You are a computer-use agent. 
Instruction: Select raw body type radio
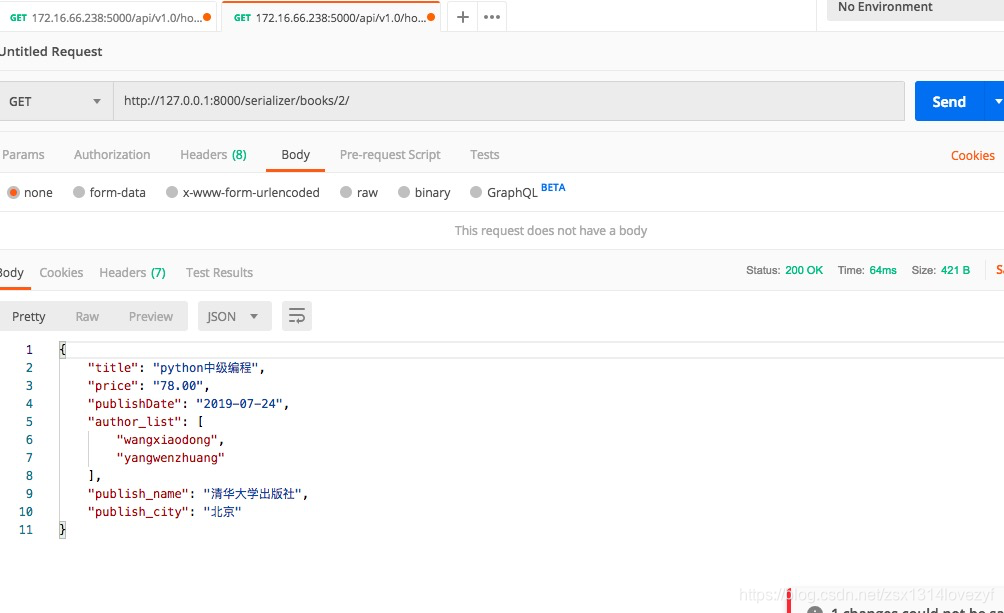pyautogui.click(x=346, y=192)
